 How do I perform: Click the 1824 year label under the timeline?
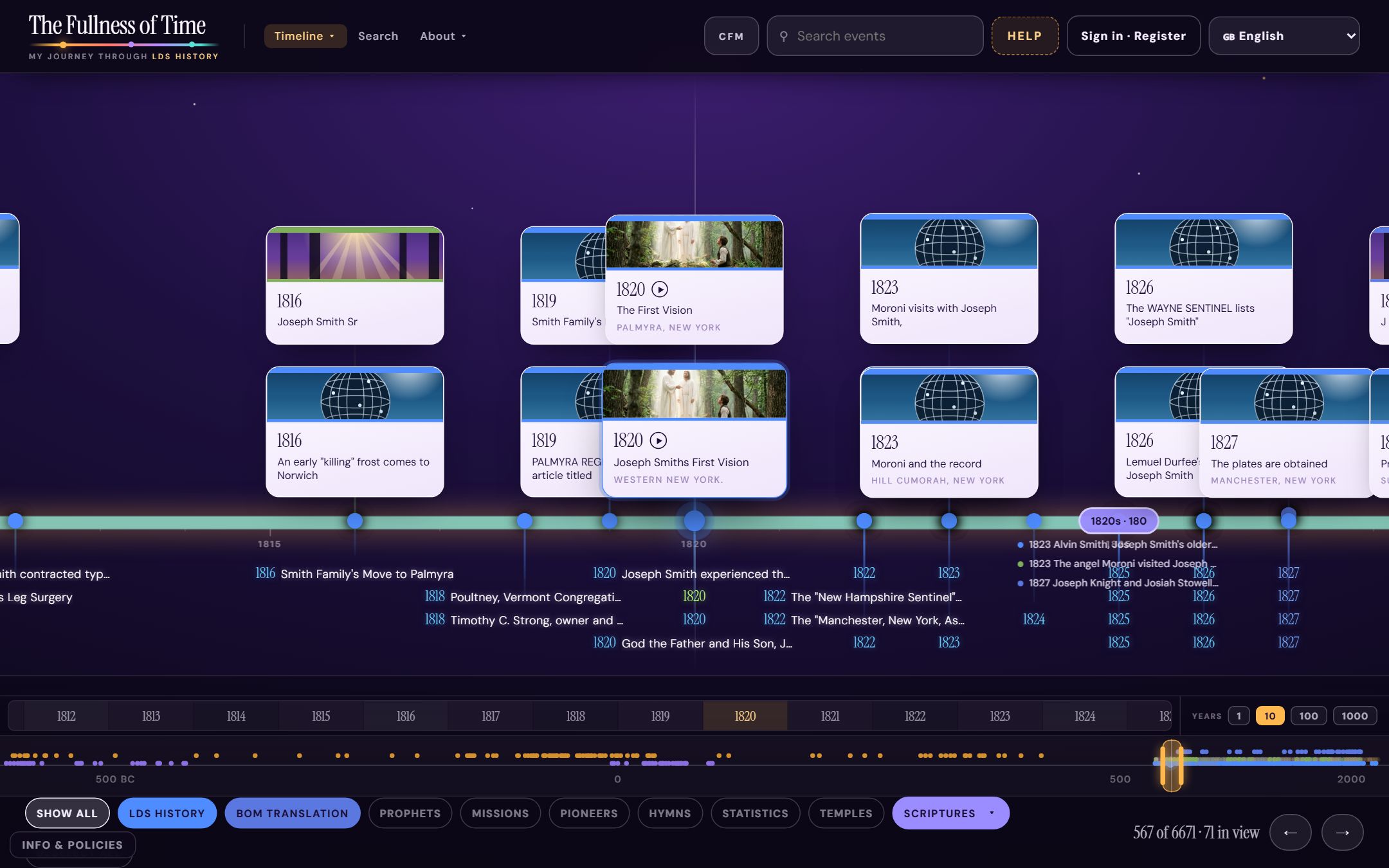click(x=1033, y=619)
